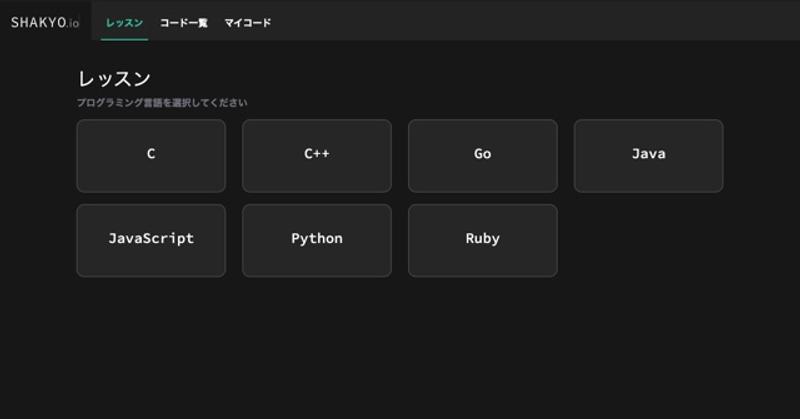Choose the Ruby language card
800x419 pixels.
tap(483, 240)
